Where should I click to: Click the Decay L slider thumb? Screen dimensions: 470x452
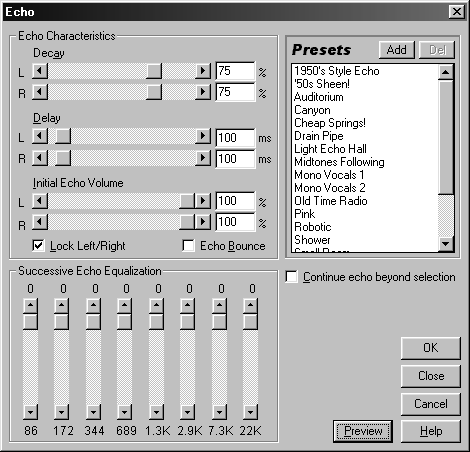click(154, 71)
